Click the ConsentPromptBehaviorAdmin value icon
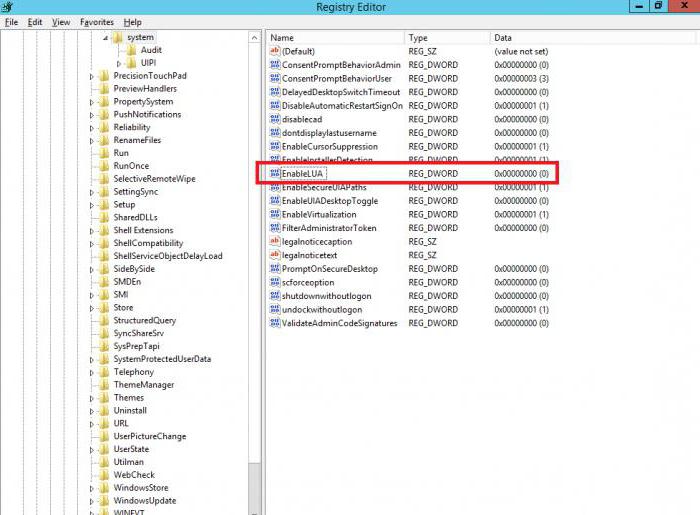700x515 pixels. point(274,65)
